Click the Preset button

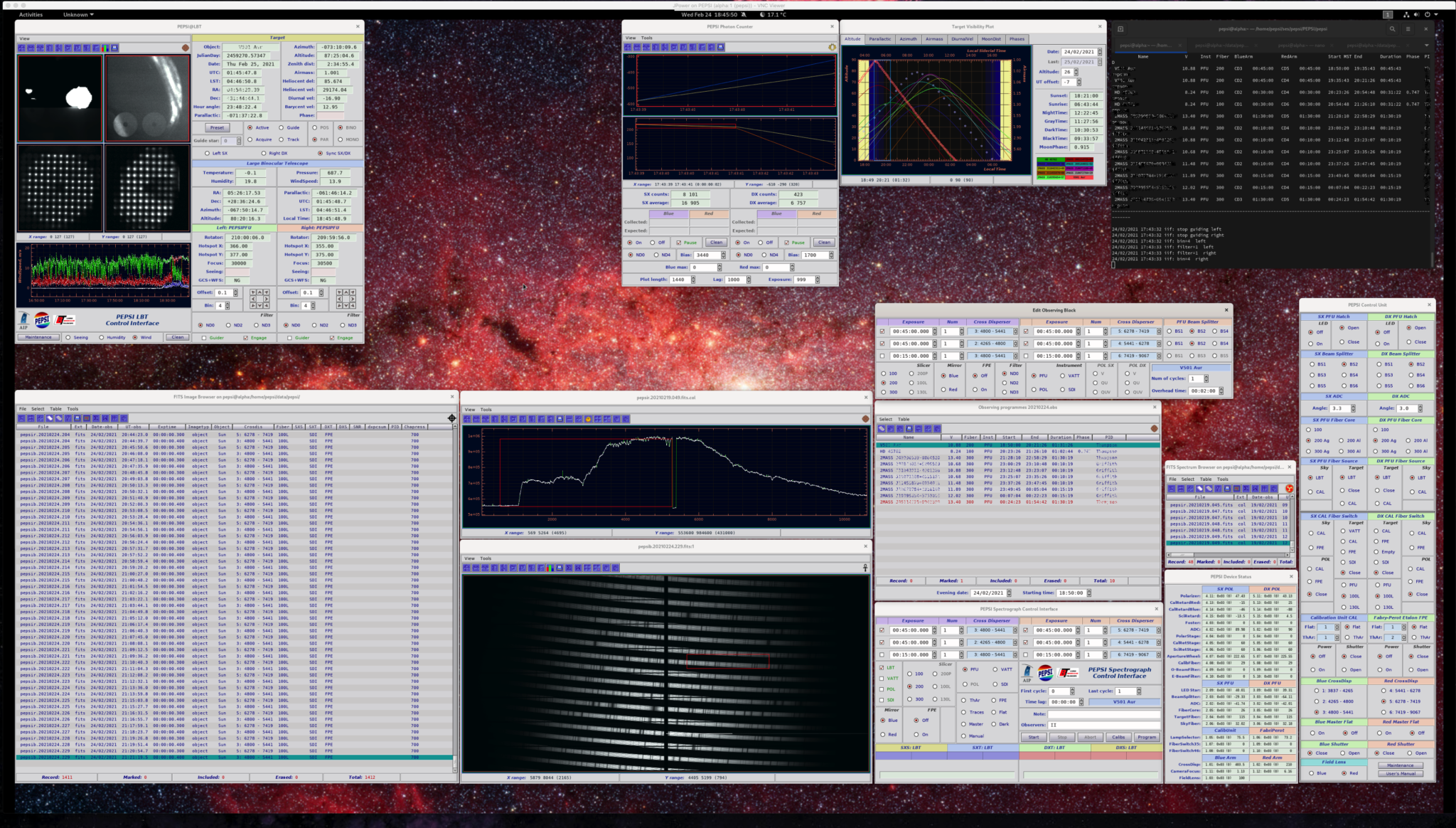[x=217, y=127]
